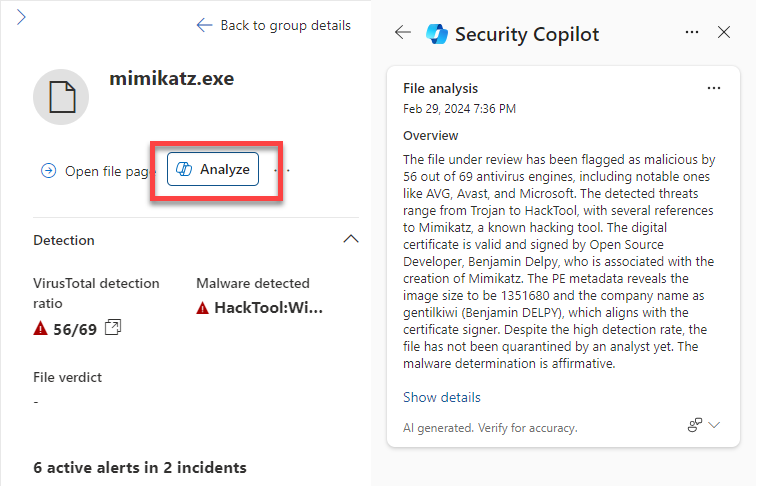
Task: Click the 56/69 detection ratio value
Action: pos(75,330)
